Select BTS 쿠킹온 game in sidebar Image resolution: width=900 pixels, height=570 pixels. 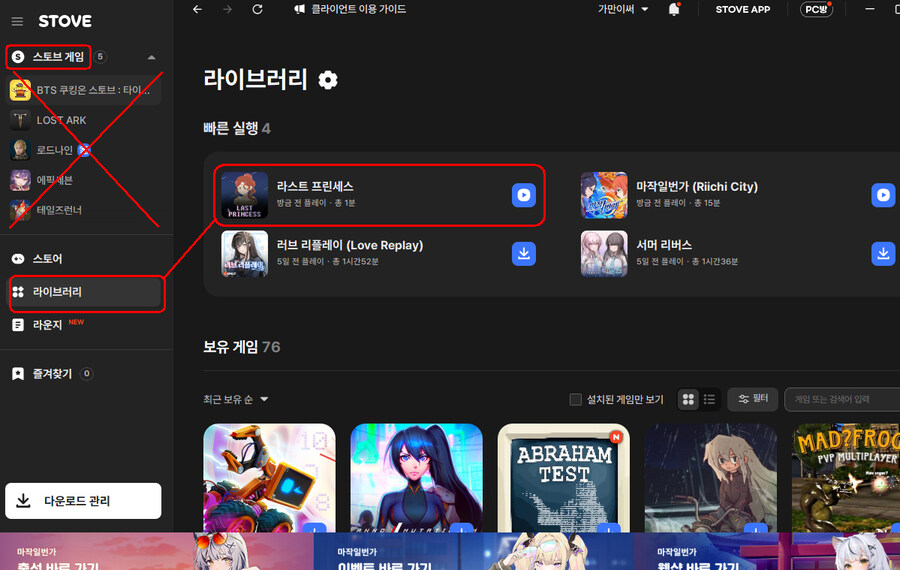coord(84,90)
